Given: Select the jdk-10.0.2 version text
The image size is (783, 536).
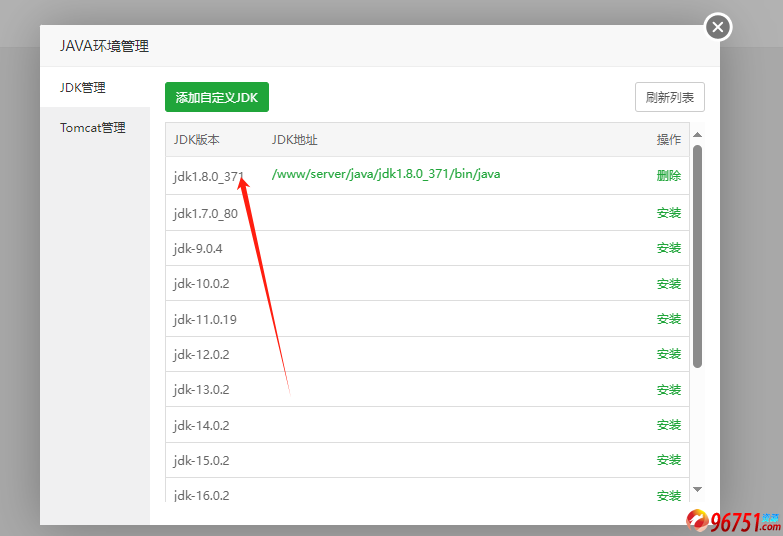Looking at the screenshot, I should (201, 284).
